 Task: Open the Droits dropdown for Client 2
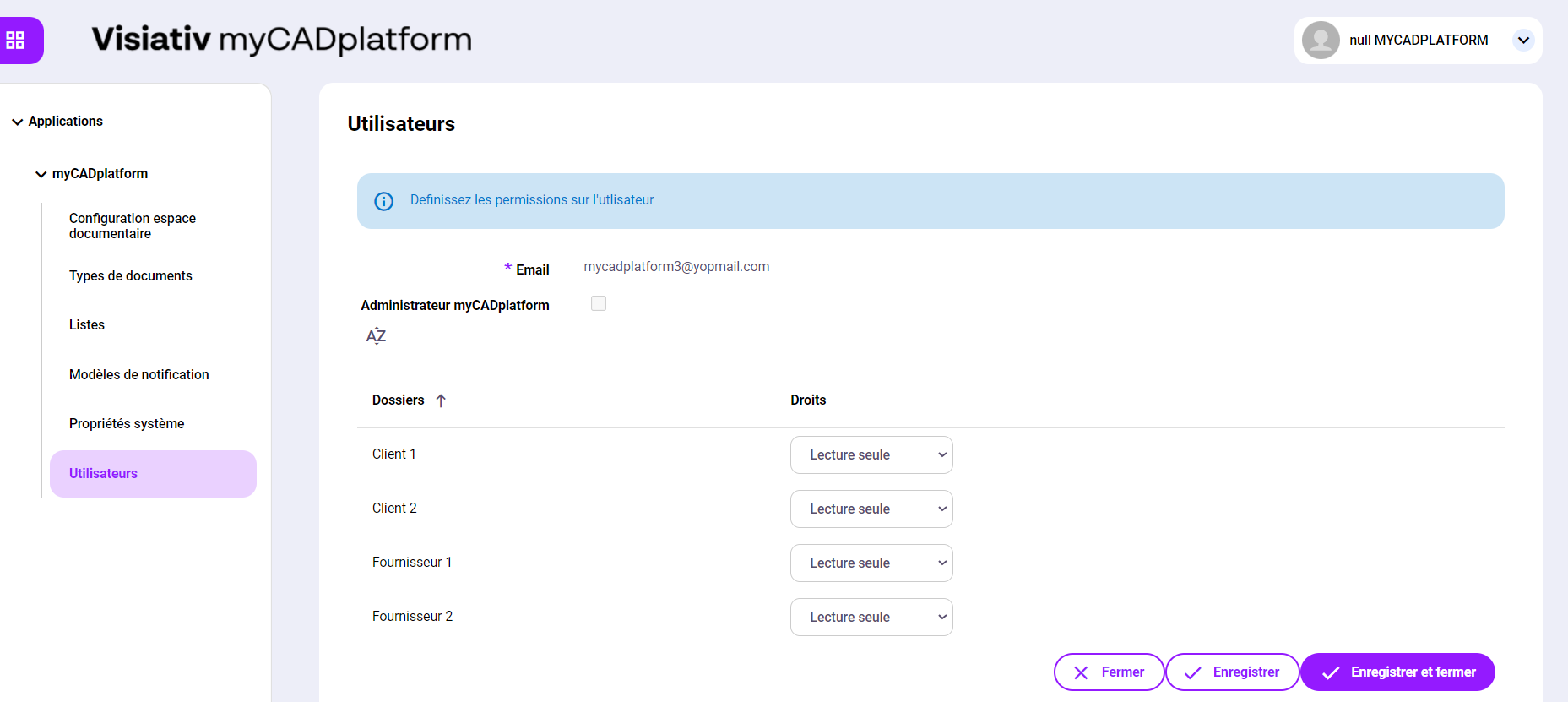tap(871, 509)
